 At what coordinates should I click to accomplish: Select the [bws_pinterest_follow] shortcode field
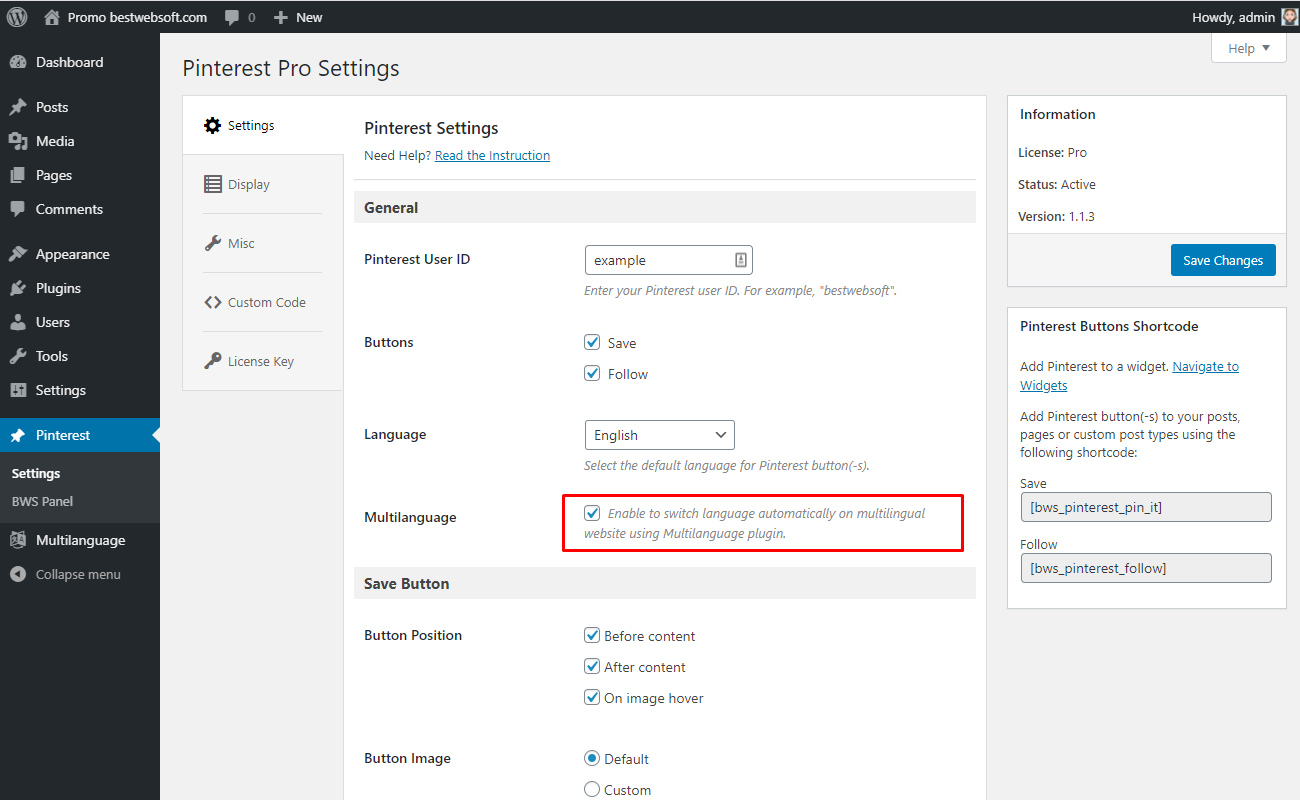1146,568
